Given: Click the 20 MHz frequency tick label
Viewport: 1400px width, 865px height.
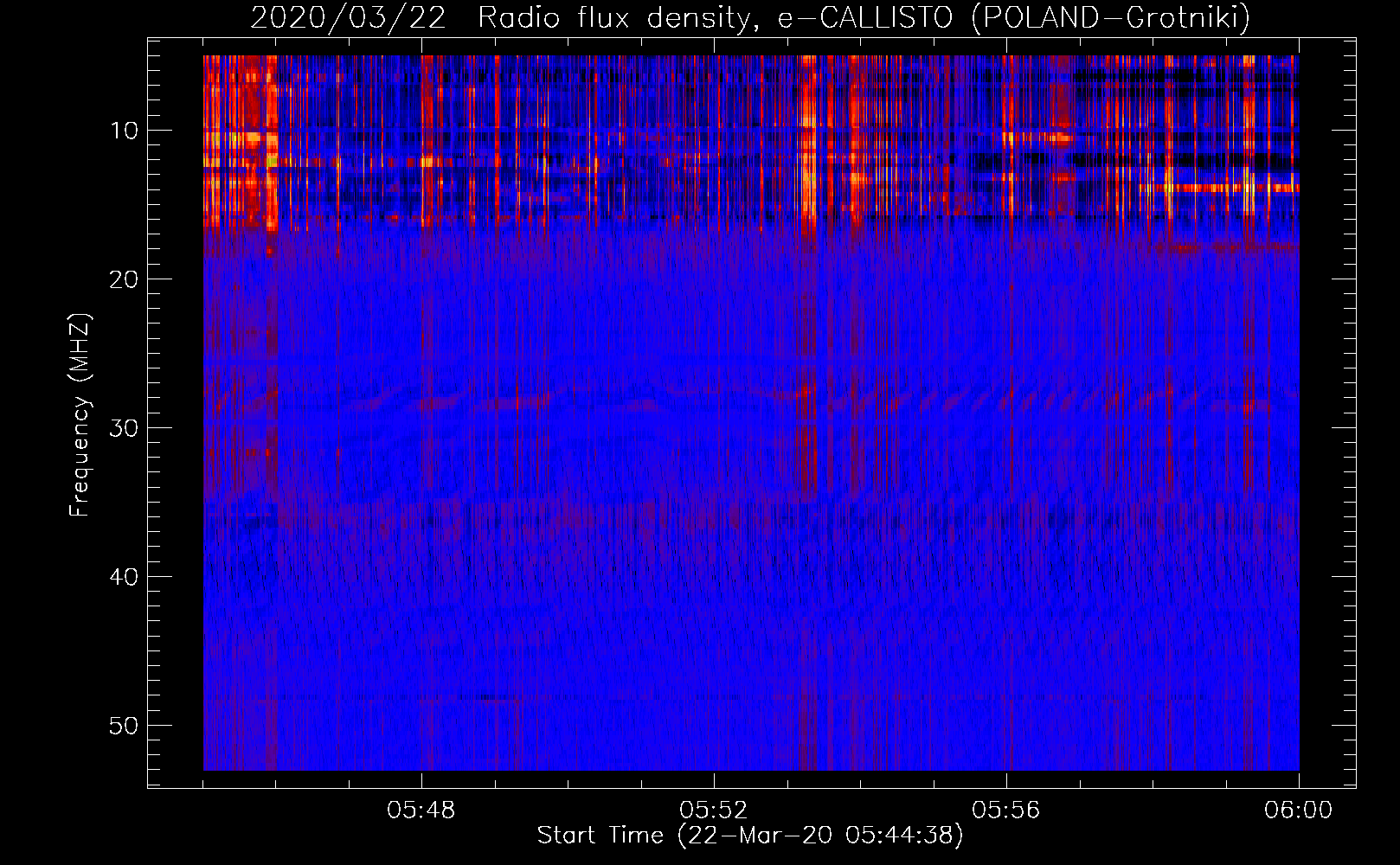Looking at the screenshot, I should coord(125,279).
